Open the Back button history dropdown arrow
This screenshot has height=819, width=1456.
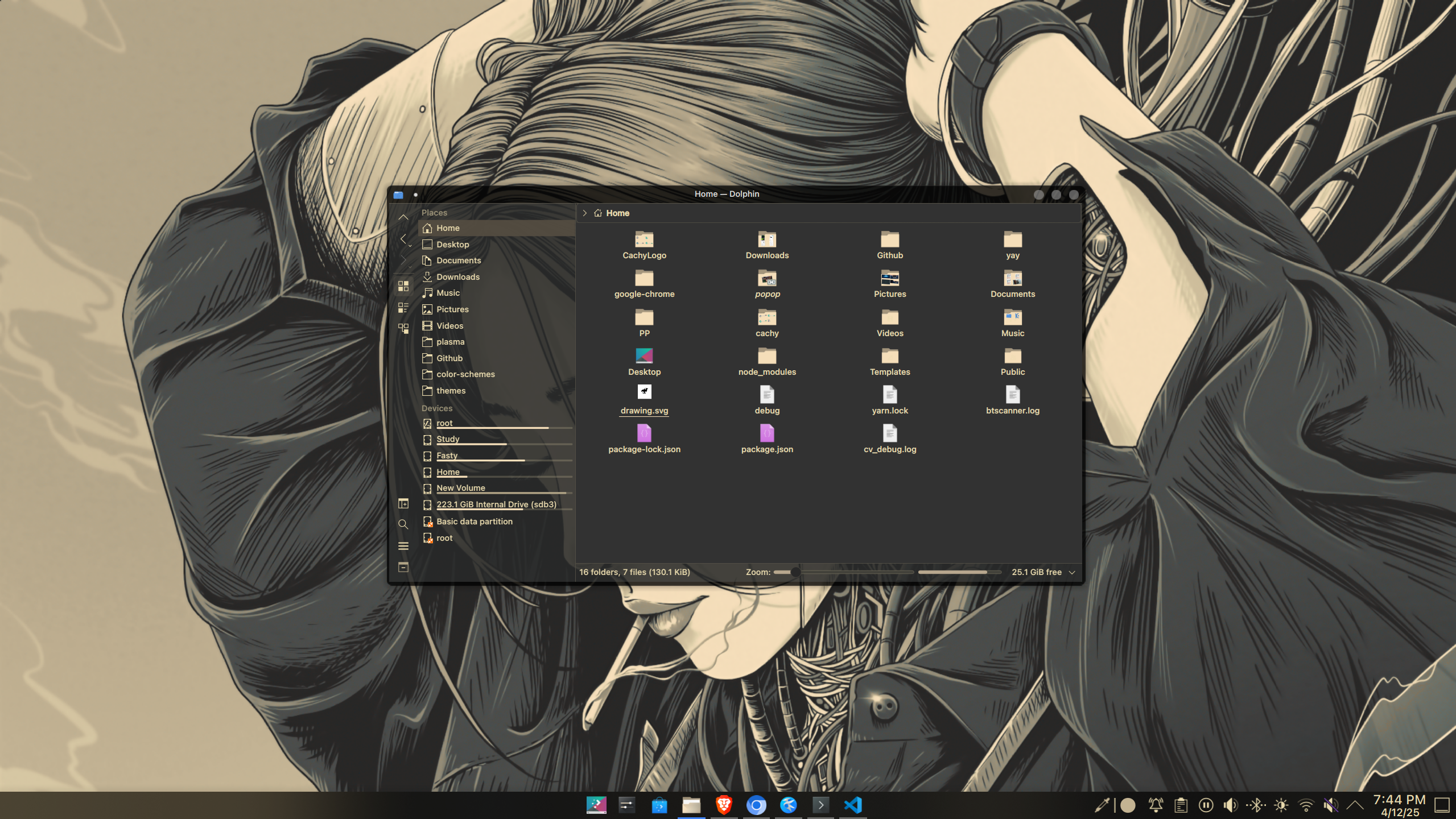click(x=410, y=246)
